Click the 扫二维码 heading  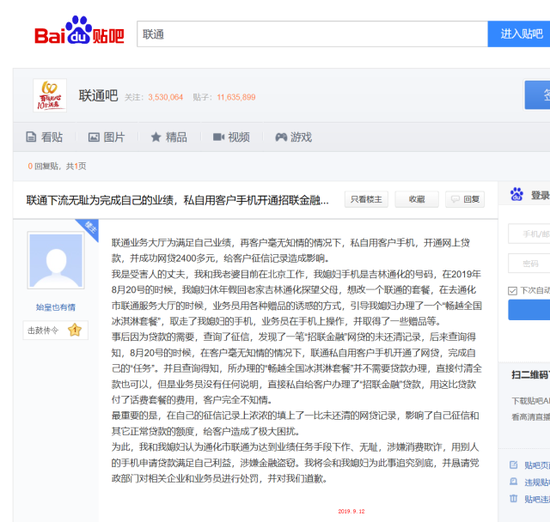[x=530, y=375]
